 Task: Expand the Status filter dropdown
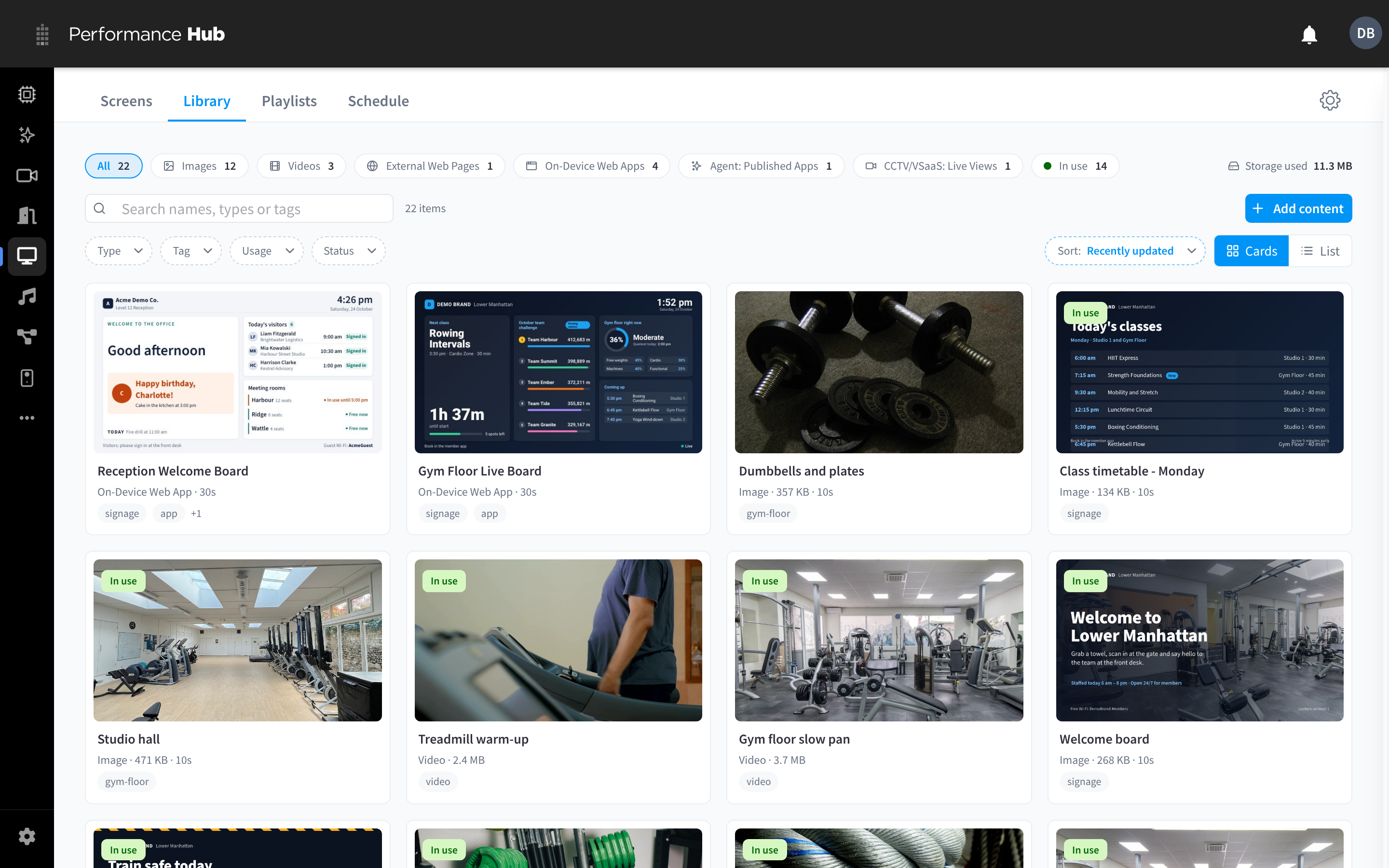348,251
